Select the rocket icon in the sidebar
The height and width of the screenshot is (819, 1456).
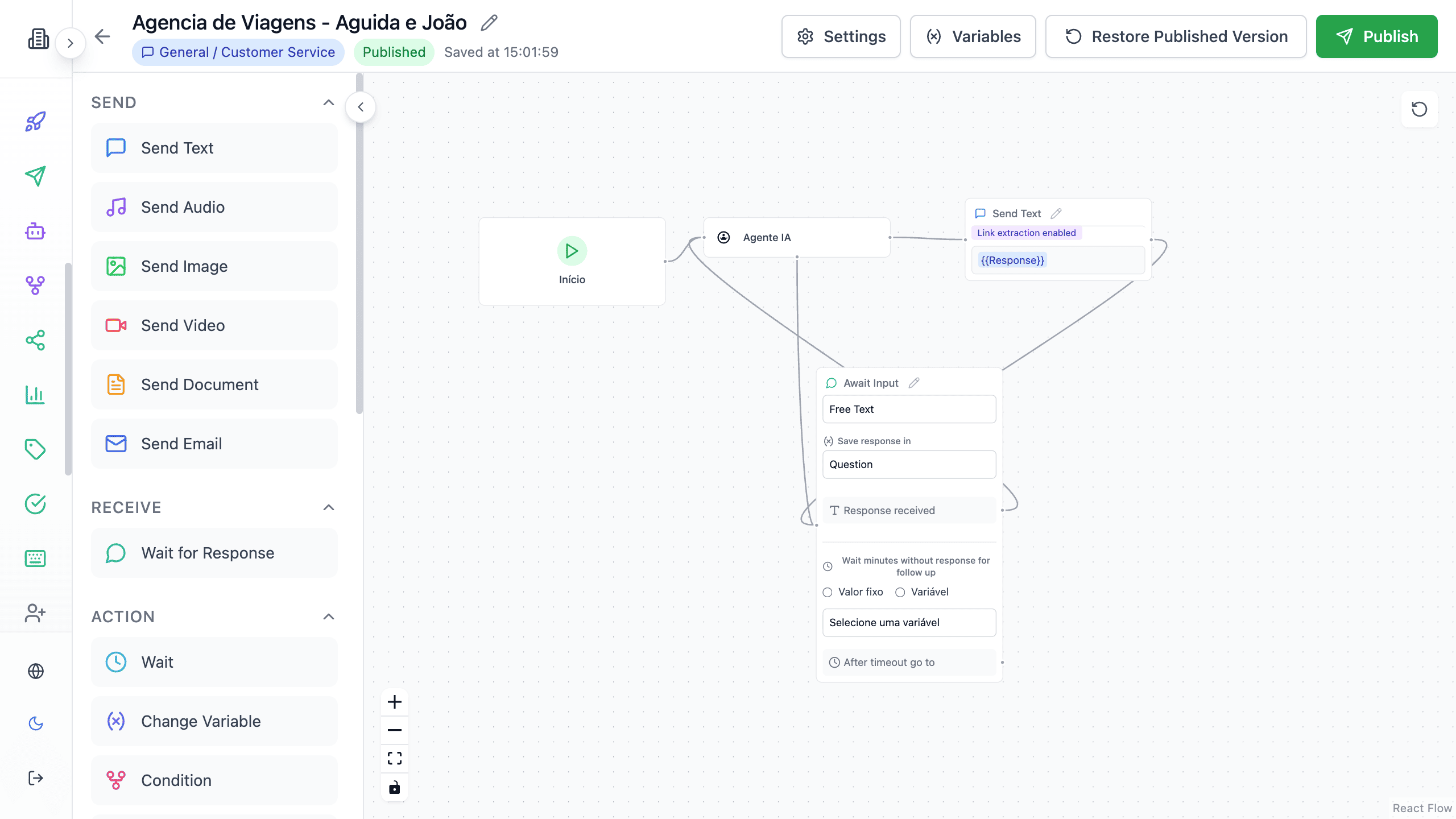pyautogui.click(x=35, y=121)
